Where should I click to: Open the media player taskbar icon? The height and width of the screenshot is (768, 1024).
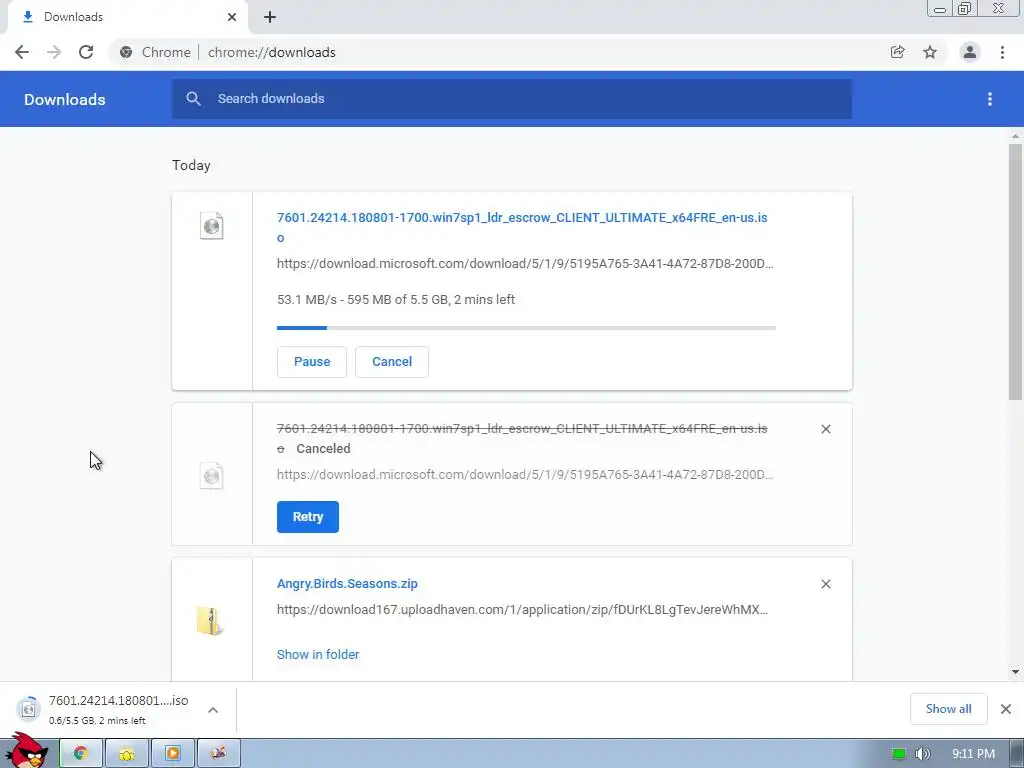(173, 754)
